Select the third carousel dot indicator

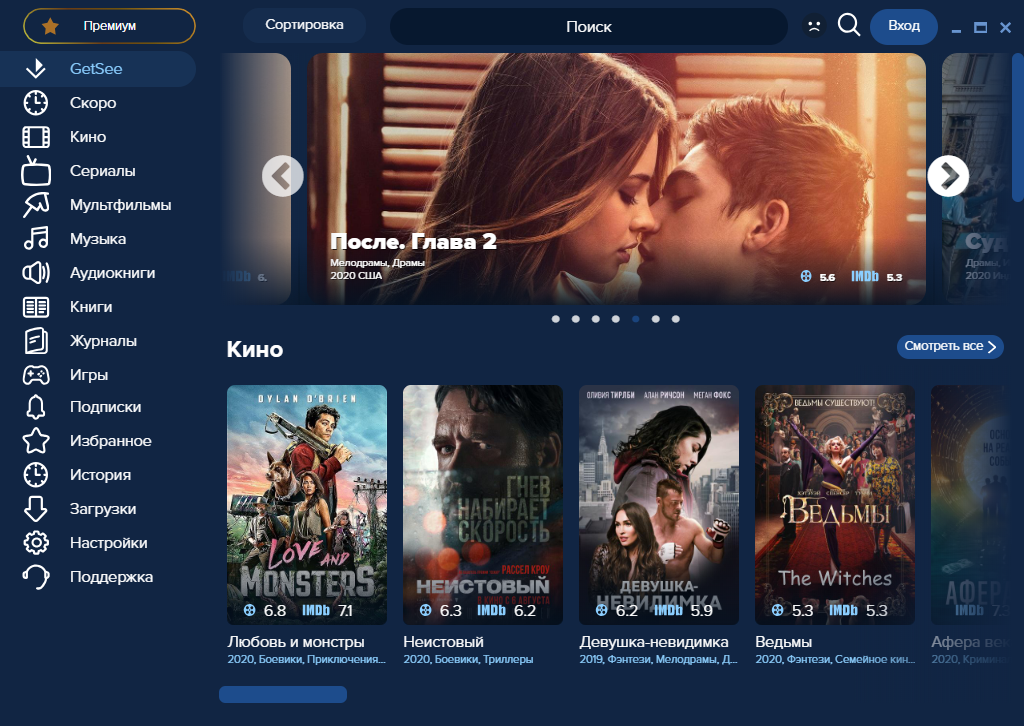(x=596, y=319)
